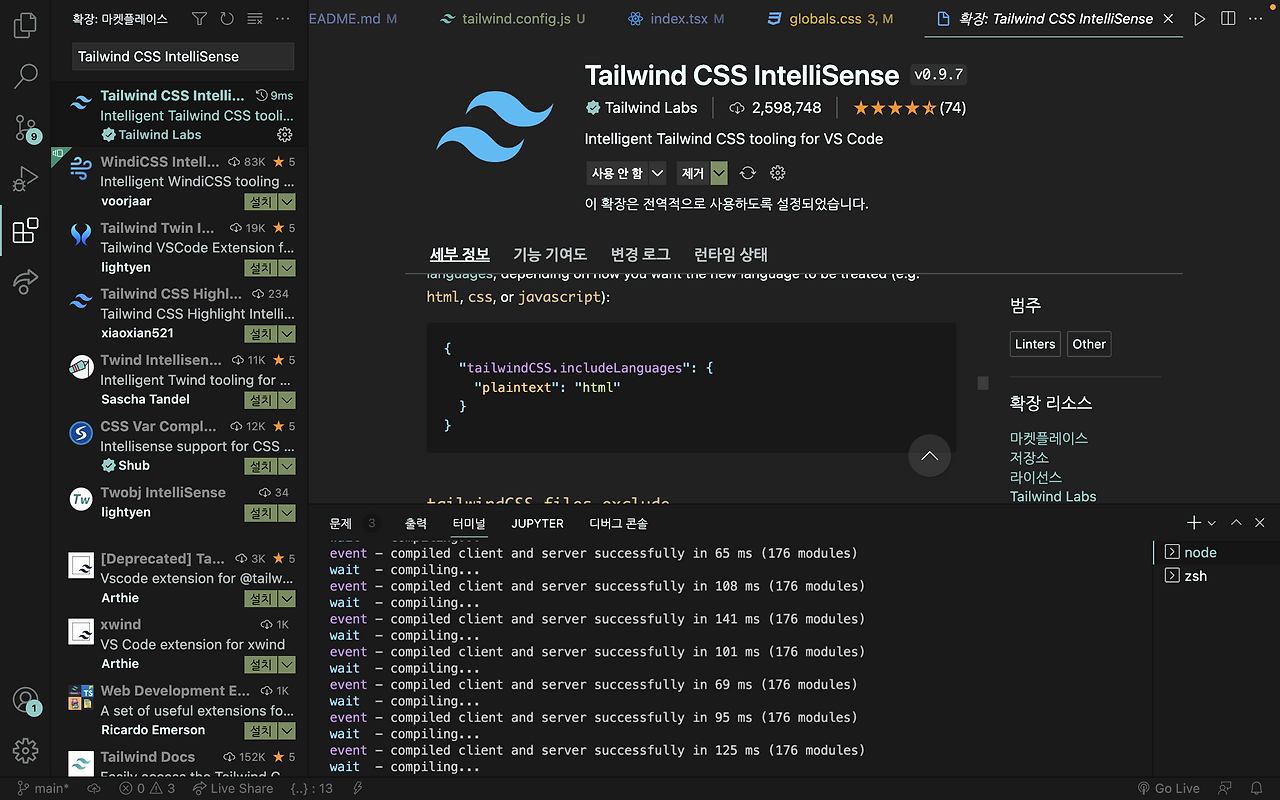Open the Source Control view
The width and height of the screenshot is (1280, 800).
pos(25,128)
